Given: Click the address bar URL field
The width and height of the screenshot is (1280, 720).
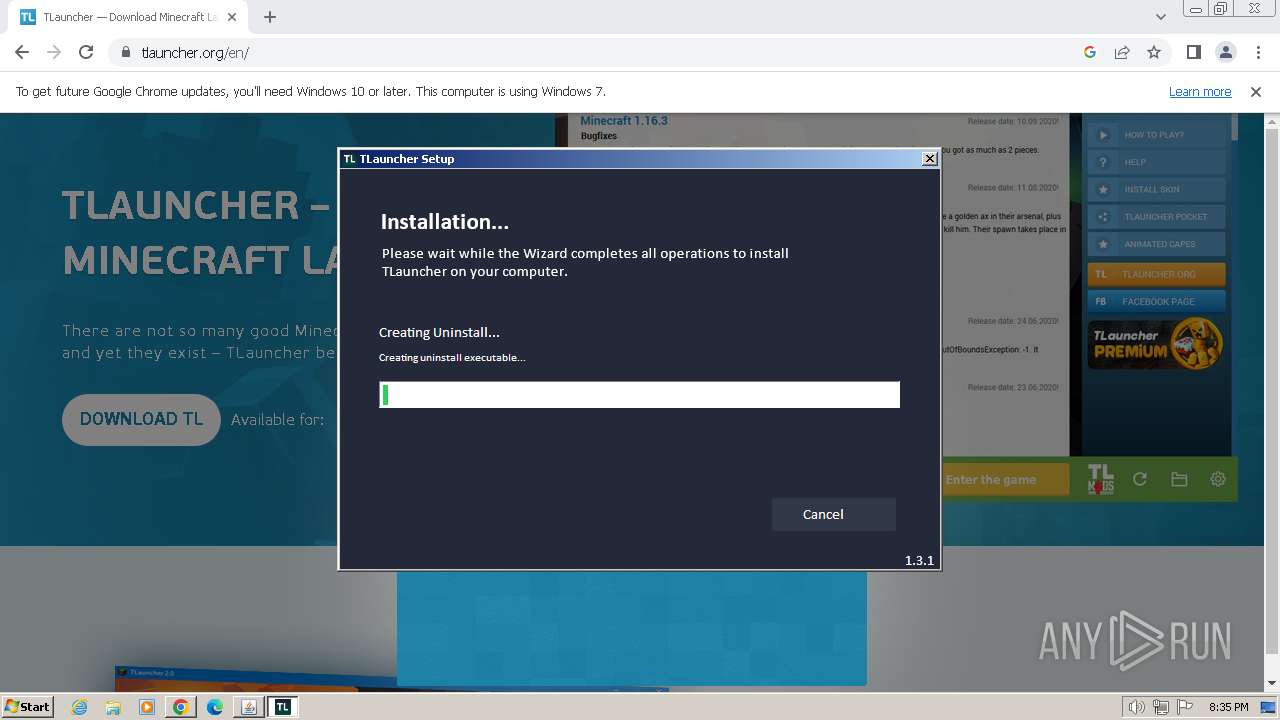Looking at the screenshot, I should 600,52.
